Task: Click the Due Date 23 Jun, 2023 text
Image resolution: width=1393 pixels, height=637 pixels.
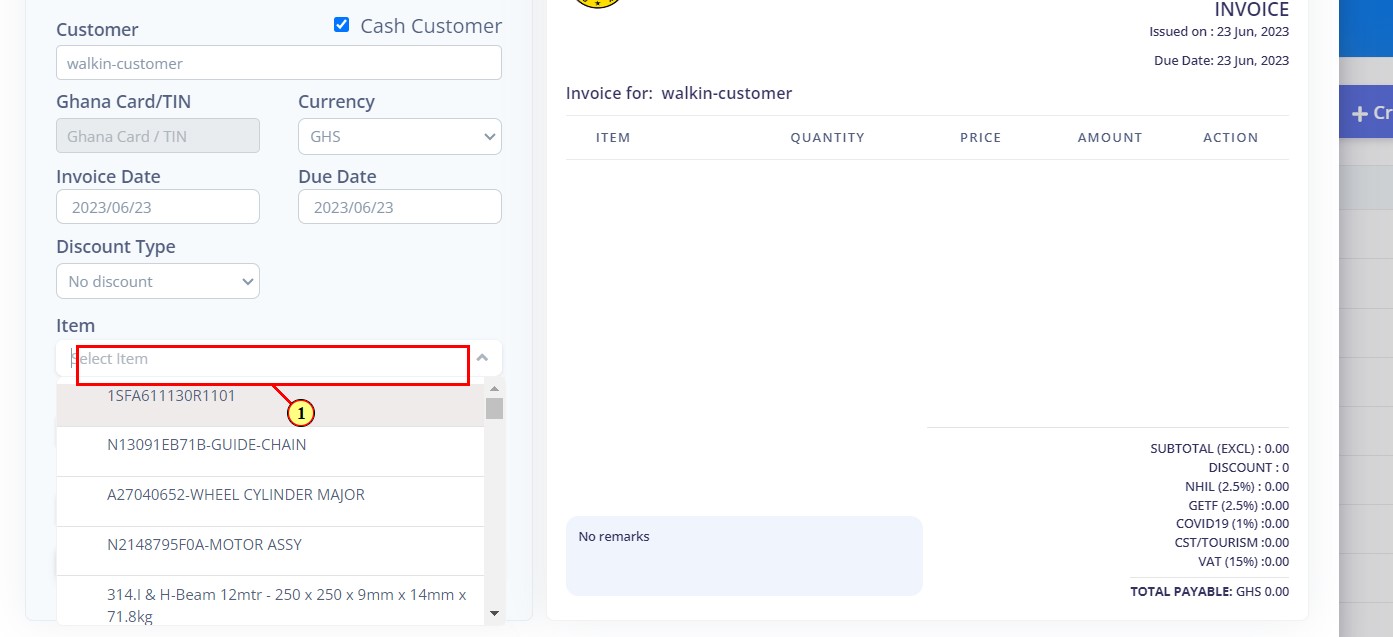Action: pyautogui.click(x=1221, y=61)
